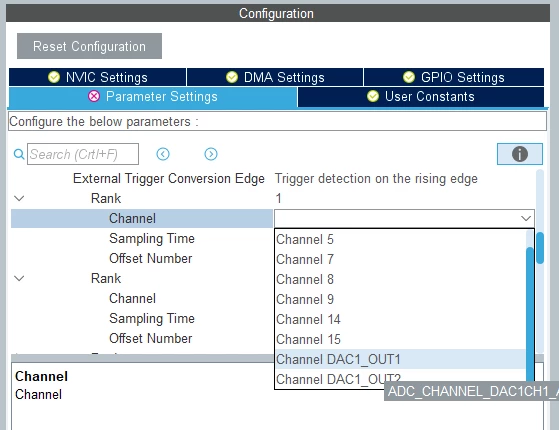Click 'Trigger detection on the rising edge' value
559x430 pixels.
[376, 178]
